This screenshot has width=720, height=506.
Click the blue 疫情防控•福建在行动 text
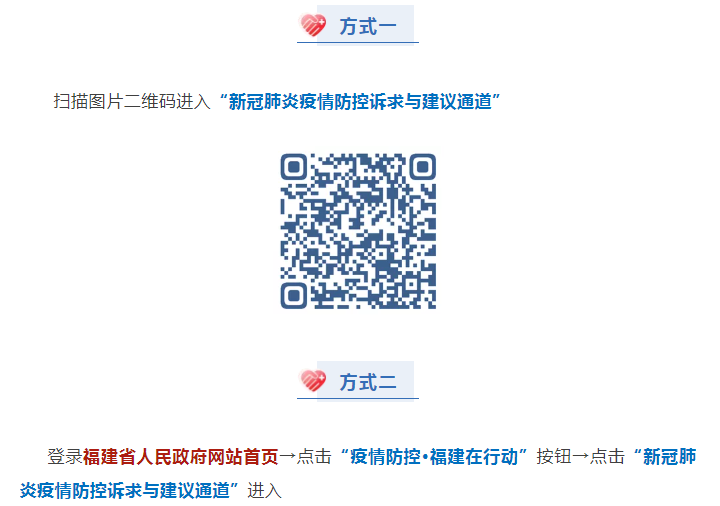434,456
